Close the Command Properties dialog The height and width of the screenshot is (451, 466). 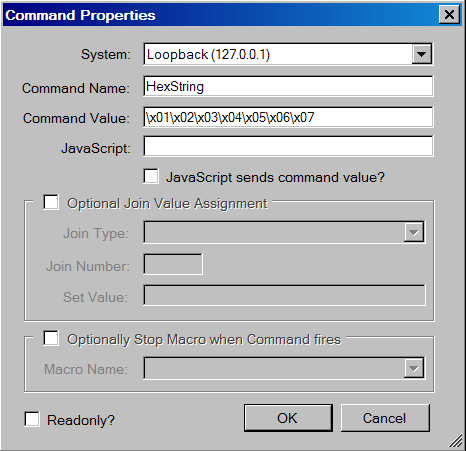449,15
